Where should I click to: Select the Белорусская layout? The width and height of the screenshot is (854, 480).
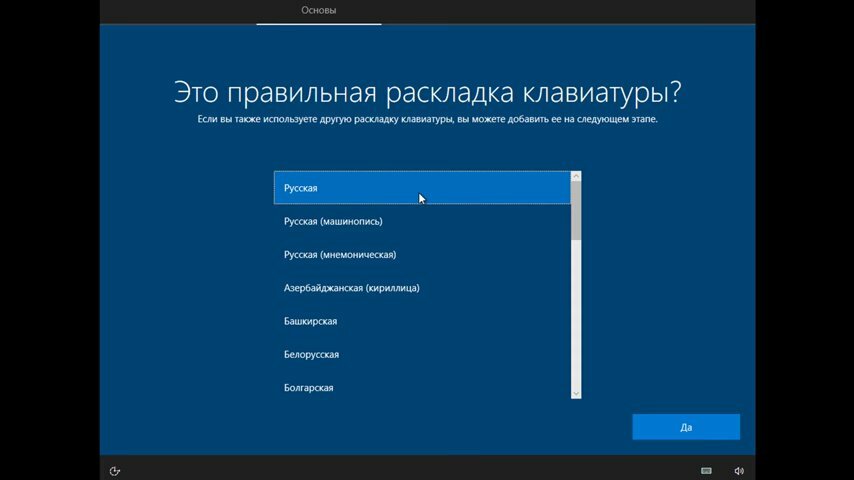pyautogui.click(x=422, y=354)
